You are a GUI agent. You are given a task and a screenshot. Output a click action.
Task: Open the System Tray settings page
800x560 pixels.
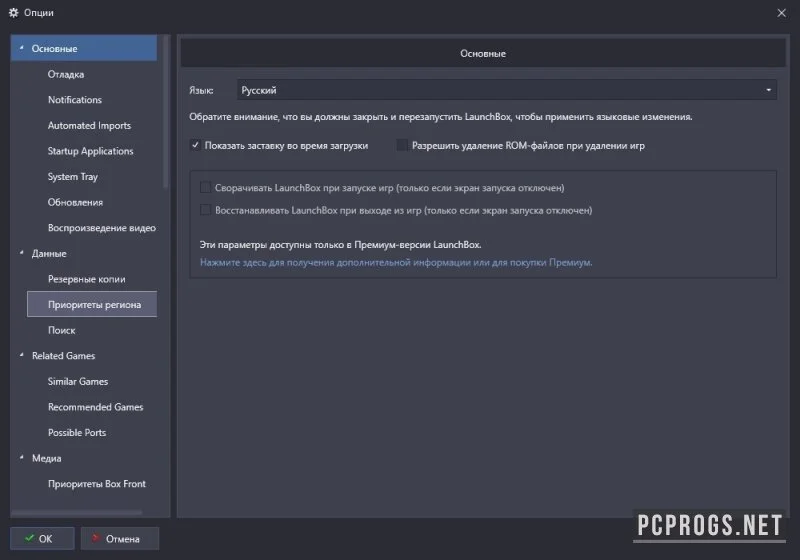pos(72,176)
